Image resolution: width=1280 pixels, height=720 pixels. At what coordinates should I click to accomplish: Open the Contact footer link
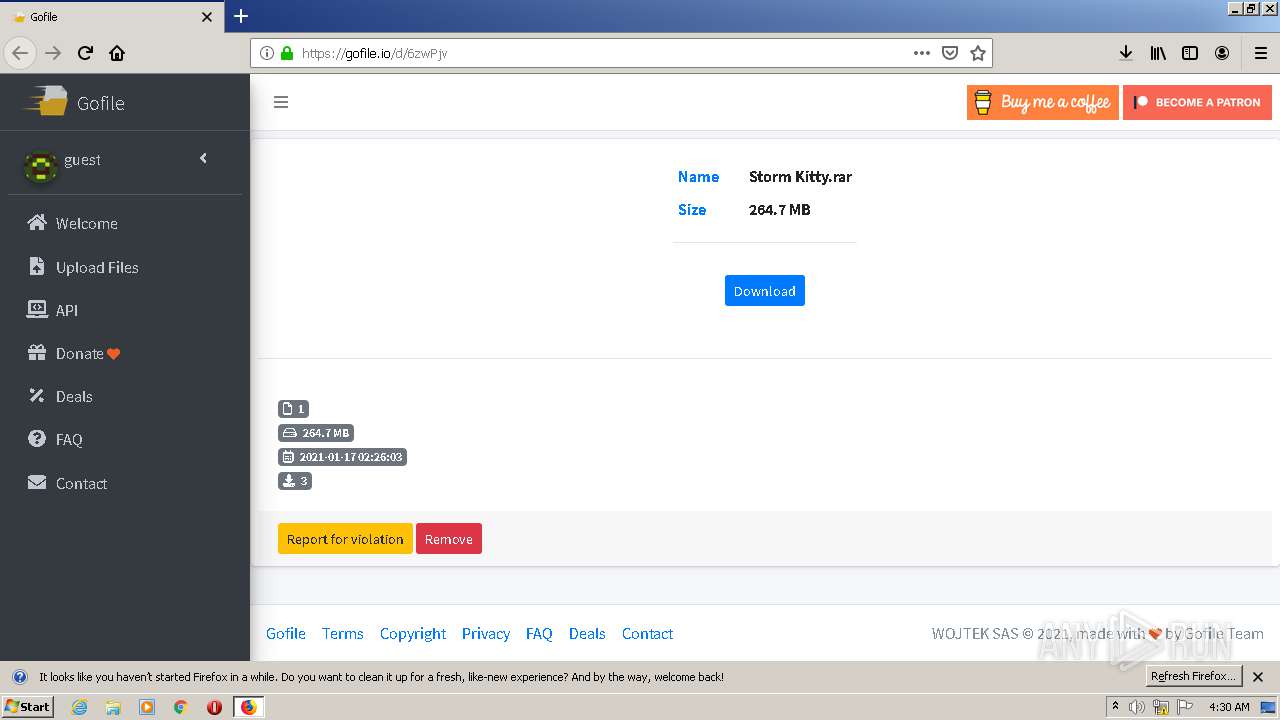point(647,634)
